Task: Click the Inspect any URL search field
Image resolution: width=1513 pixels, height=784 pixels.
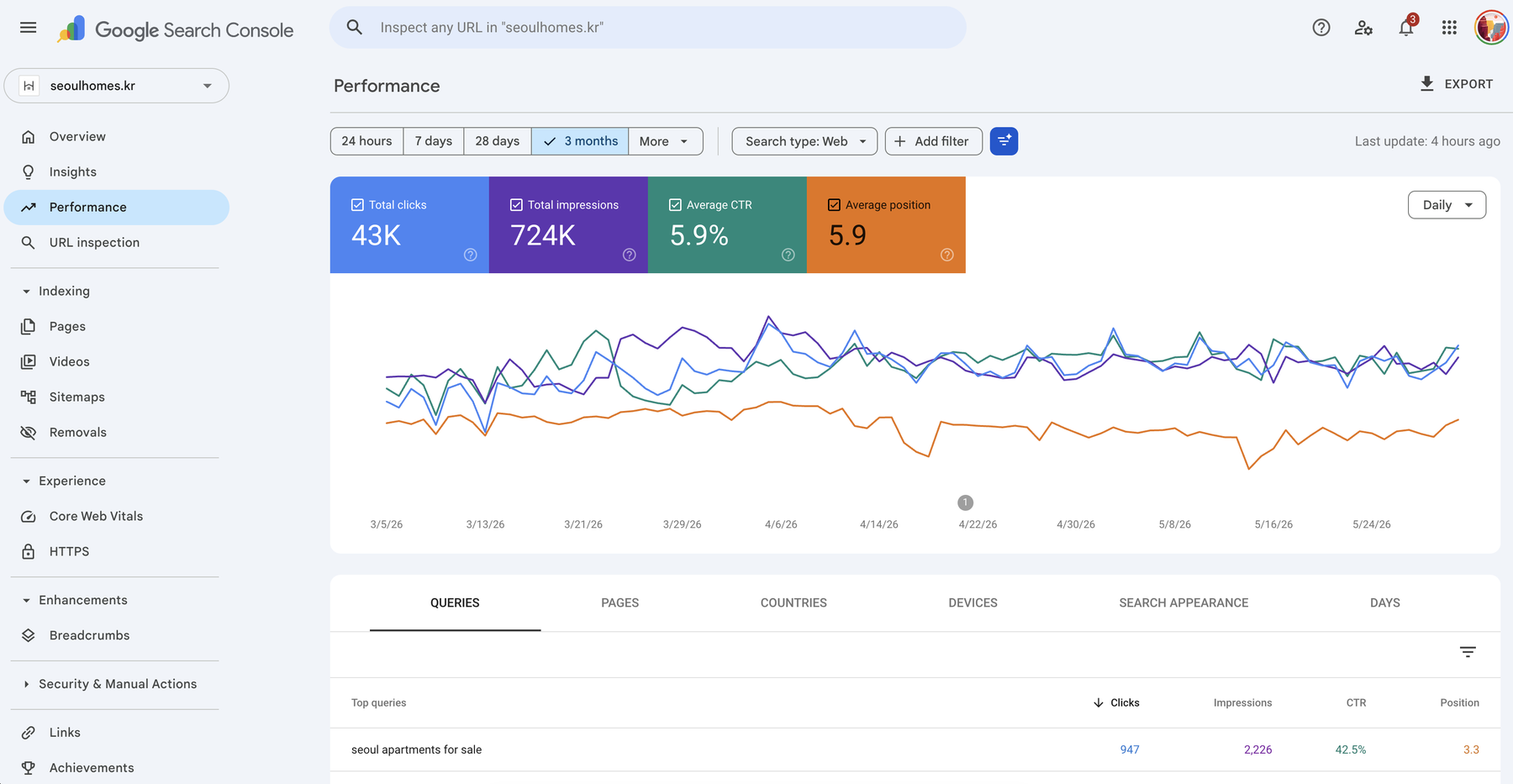Action: click(x=648, y=28)
